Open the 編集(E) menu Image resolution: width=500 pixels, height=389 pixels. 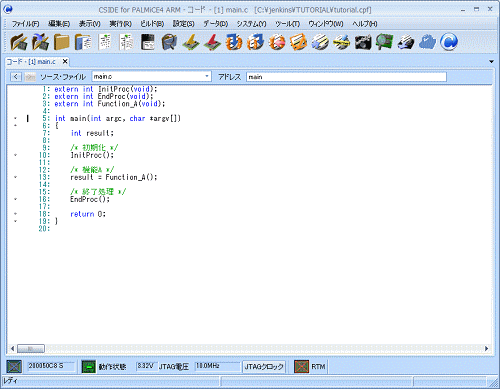[x=59, y=24]
